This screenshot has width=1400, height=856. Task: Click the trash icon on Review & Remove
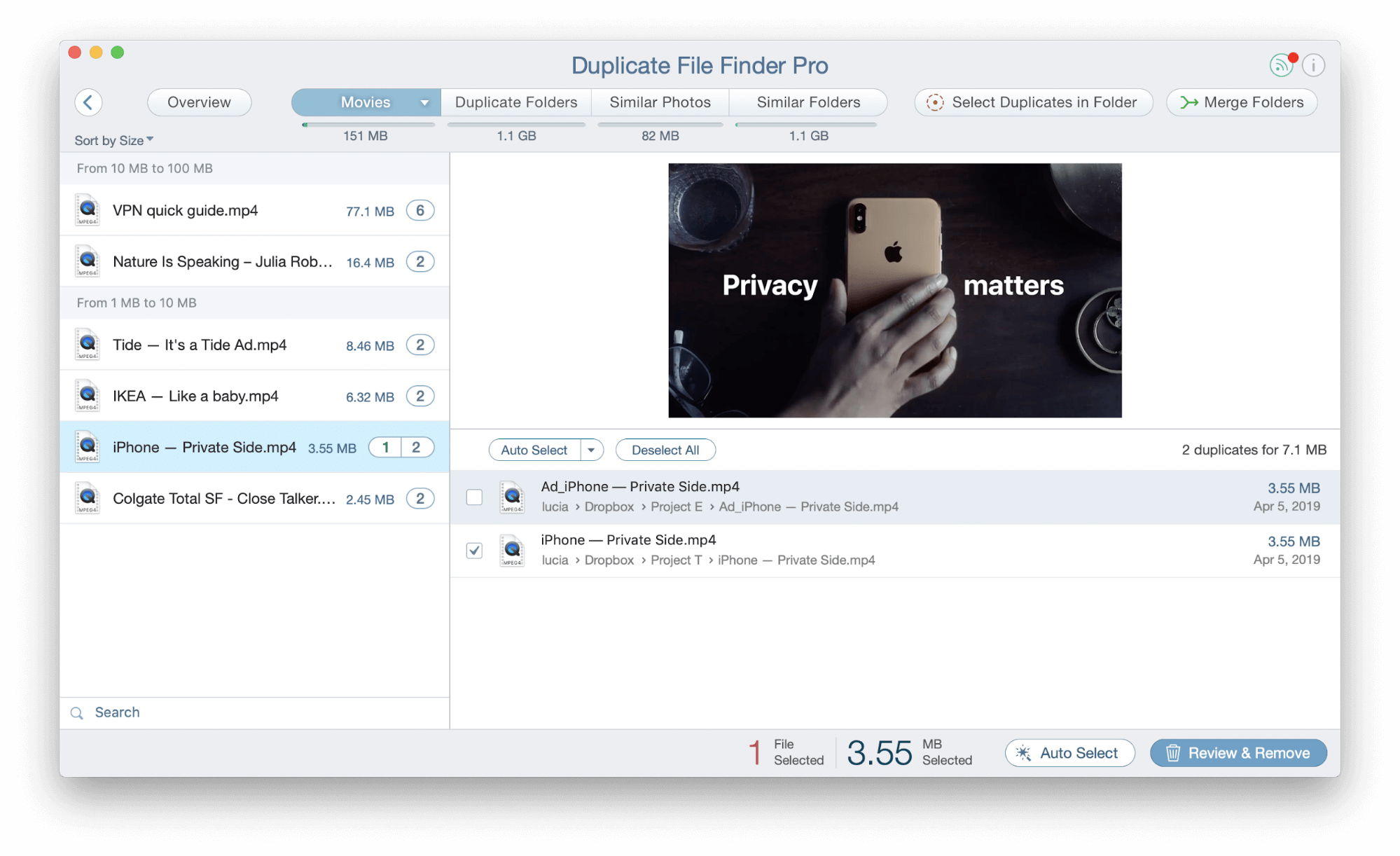[1172, 753]
